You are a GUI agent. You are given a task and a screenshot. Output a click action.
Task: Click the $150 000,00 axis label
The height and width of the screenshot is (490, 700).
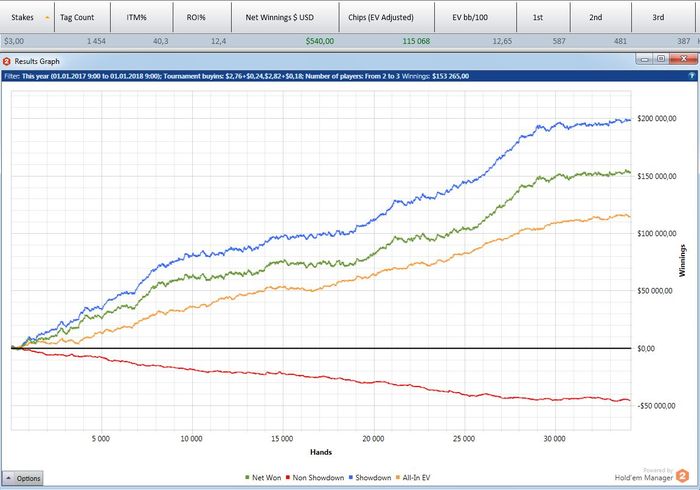click(x=657, y=176)
